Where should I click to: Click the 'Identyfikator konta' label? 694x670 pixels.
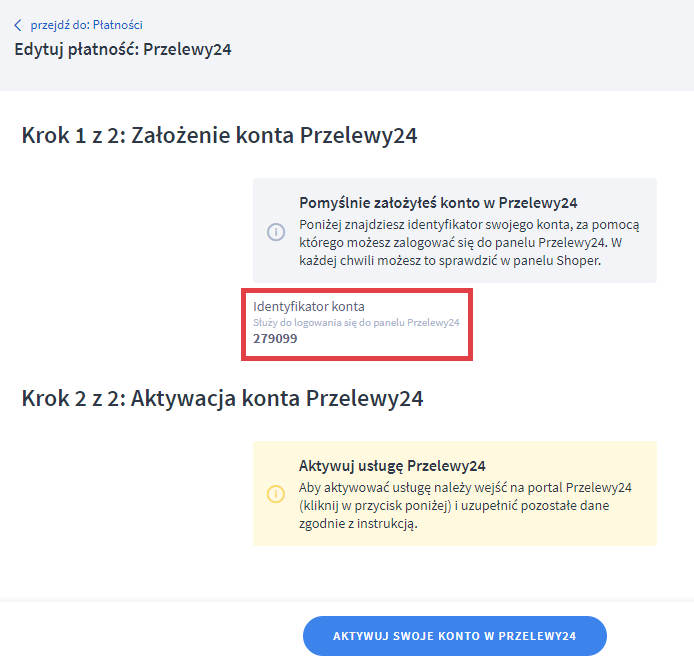(x=308, y=305)
